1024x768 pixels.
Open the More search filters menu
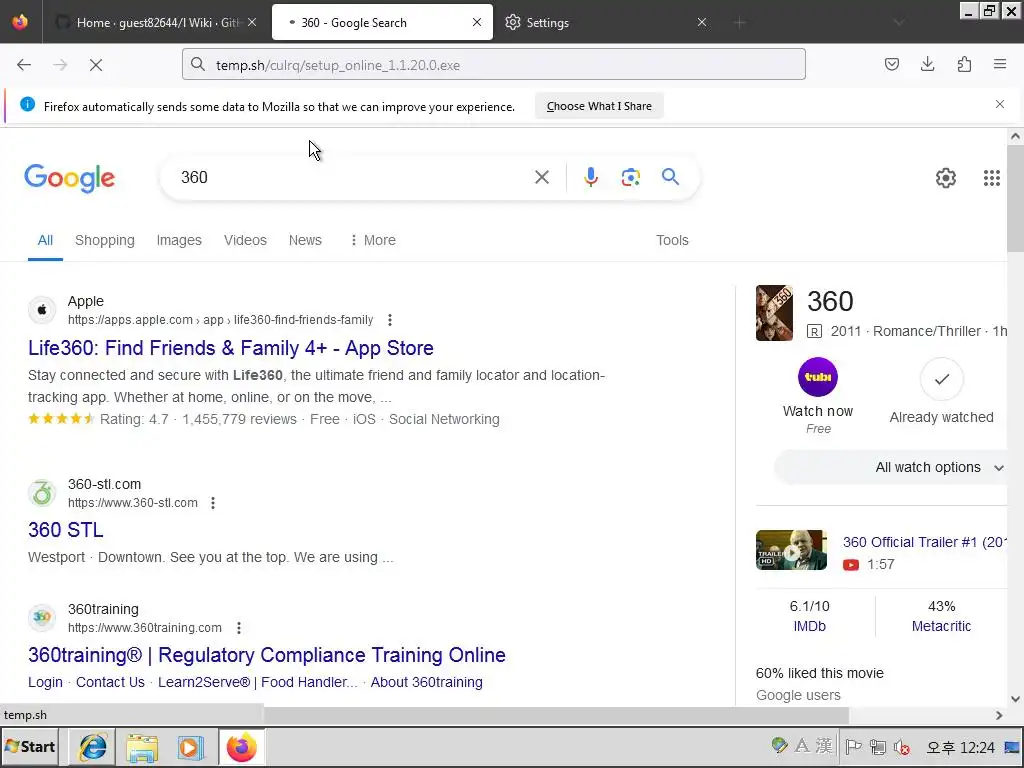(372, 240)
